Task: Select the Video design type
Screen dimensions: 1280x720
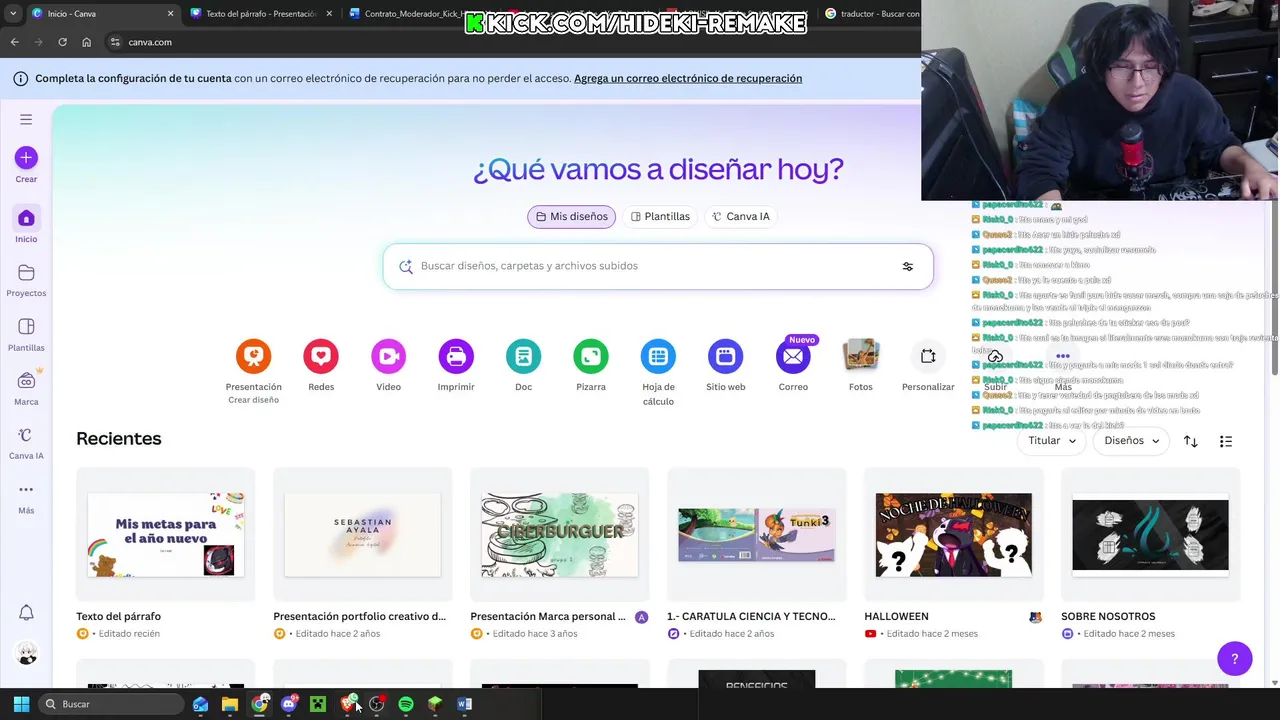Action: (x=388, y=356)
